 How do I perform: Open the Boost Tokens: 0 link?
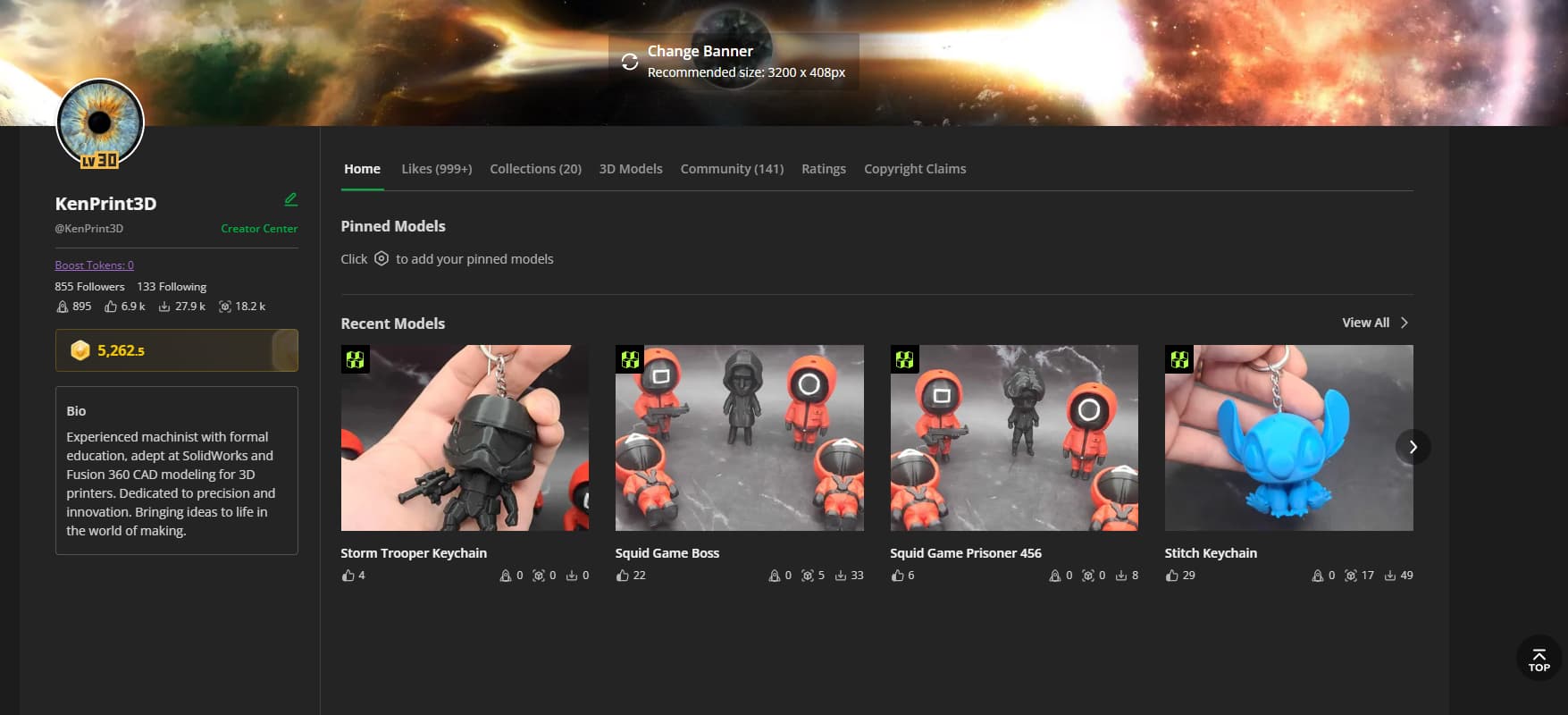point(94,265)
